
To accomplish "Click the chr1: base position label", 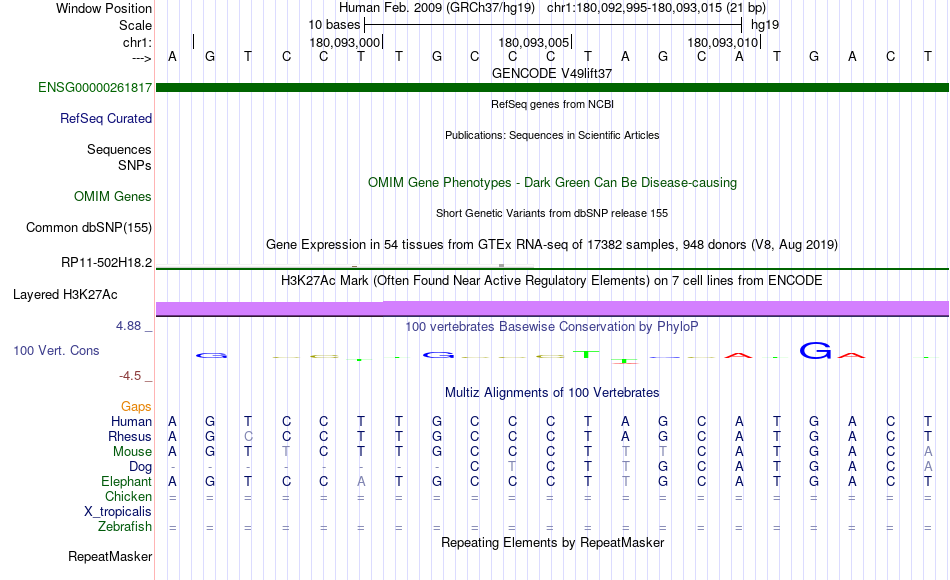I will 137,42.
